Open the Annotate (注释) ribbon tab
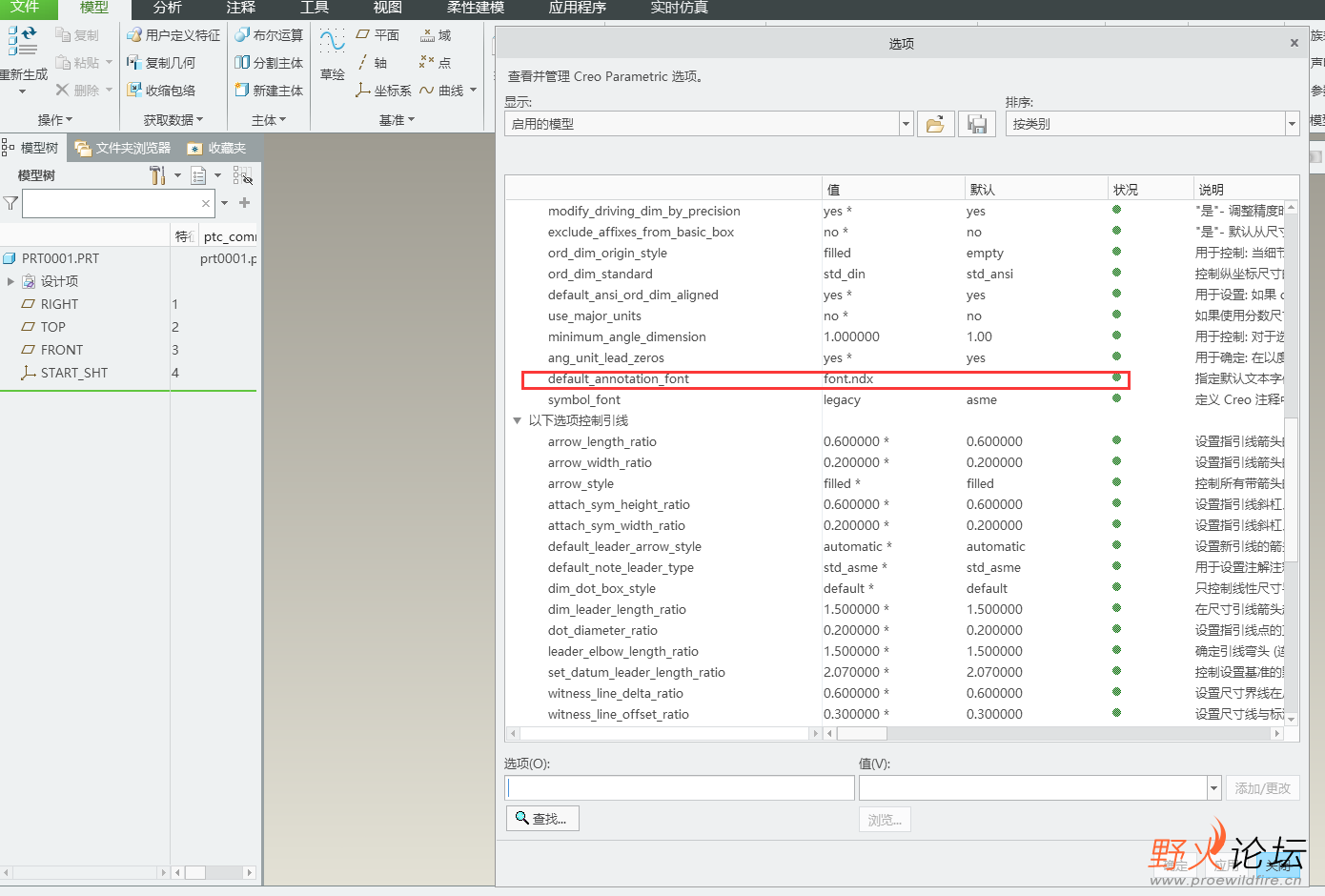The width and height of the screenshot is (1325, 896). point(241,8)
